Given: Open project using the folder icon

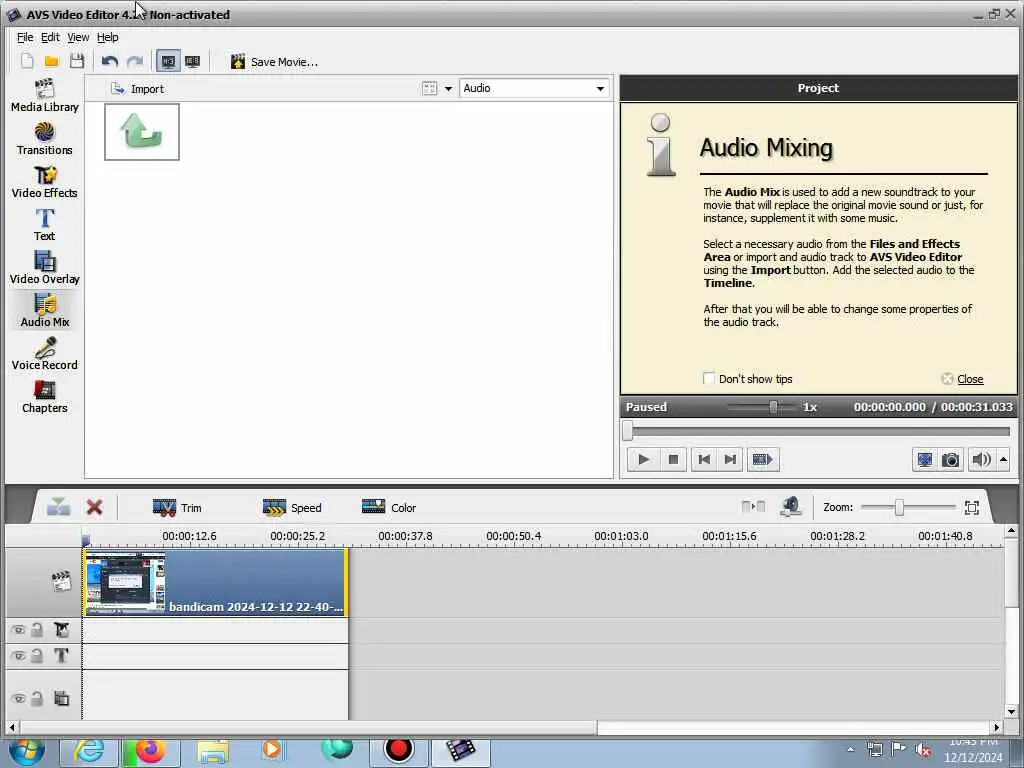Looking at the screenshot, I should coord(52,61).
